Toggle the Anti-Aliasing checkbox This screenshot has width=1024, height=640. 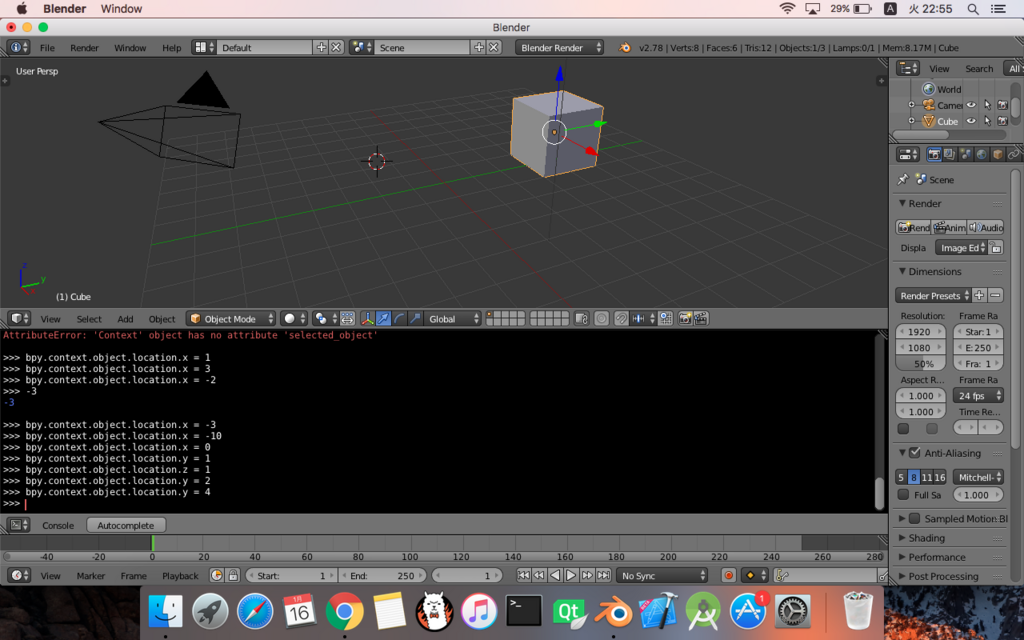coord(915,453)
